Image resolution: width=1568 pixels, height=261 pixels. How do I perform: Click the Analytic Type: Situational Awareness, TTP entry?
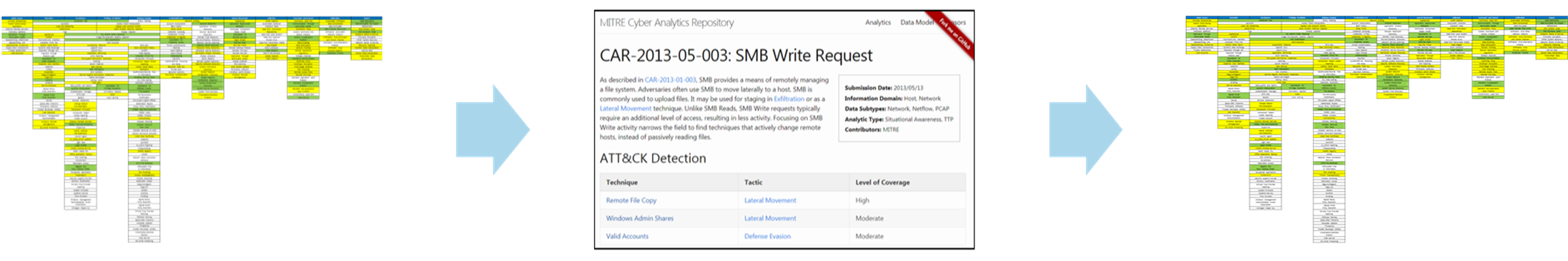click(899, 119)
